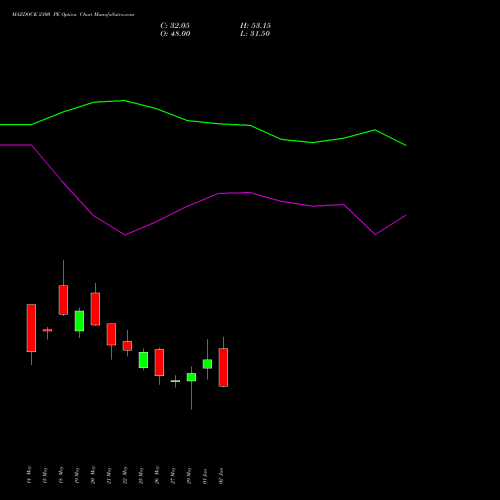Click the 14 May date label
The height and width of the screenshot is (500, 500).
pos(29,475)
